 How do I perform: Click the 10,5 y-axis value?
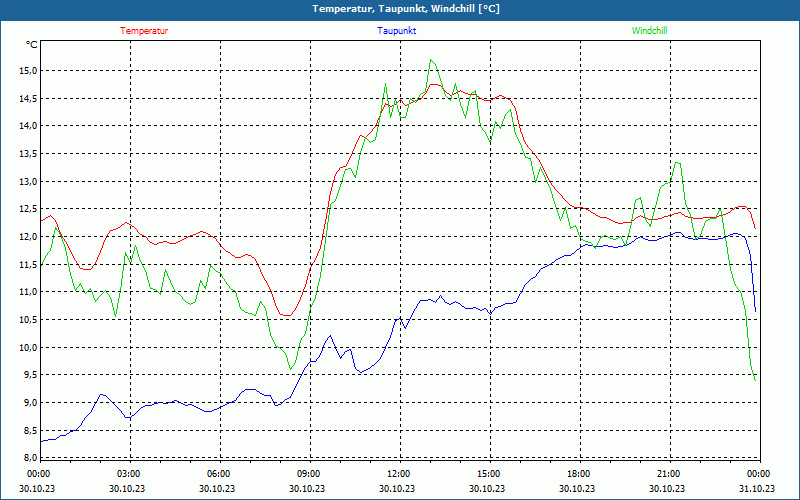click(28, 320)
